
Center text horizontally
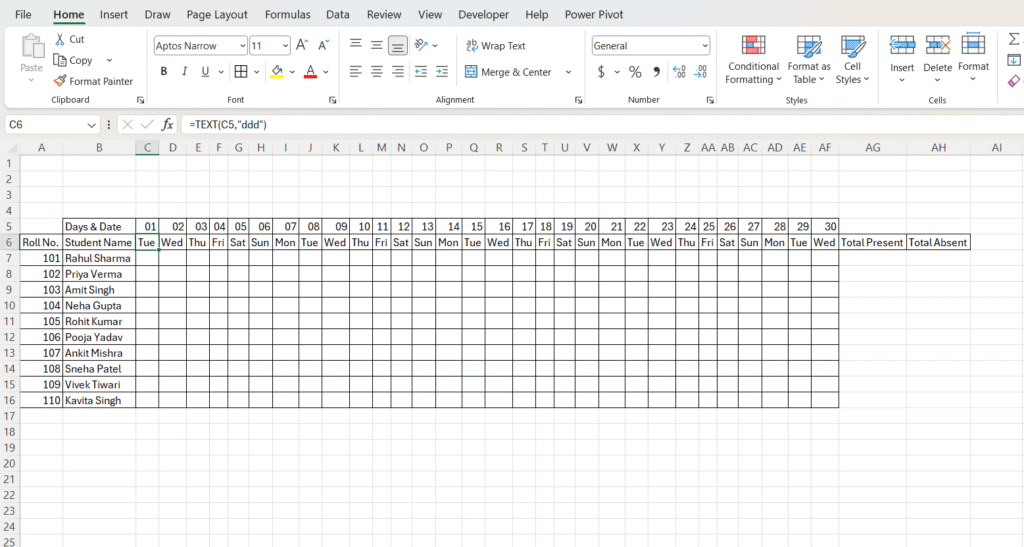tap(377, 72)
